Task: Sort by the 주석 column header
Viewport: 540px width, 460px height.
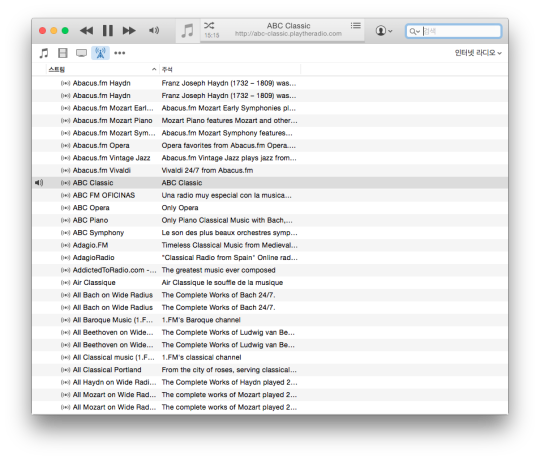Action: click(230, 70)
